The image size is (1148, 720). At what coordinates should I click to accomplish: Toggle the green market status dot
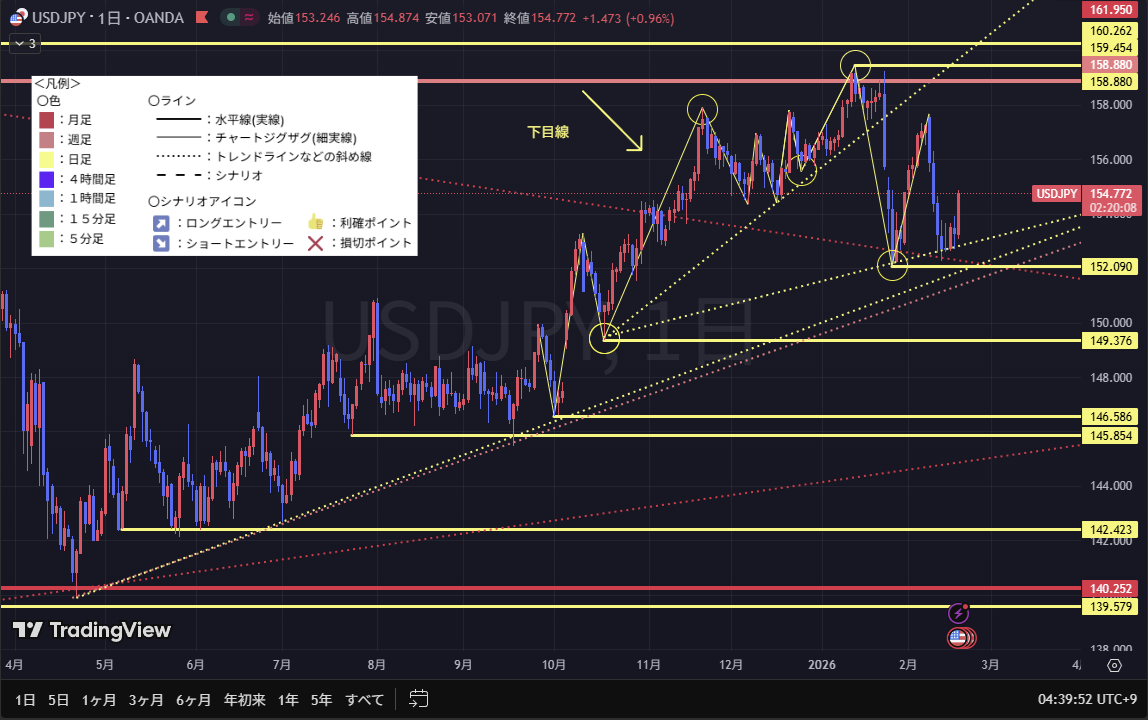(x=231, y=17)
